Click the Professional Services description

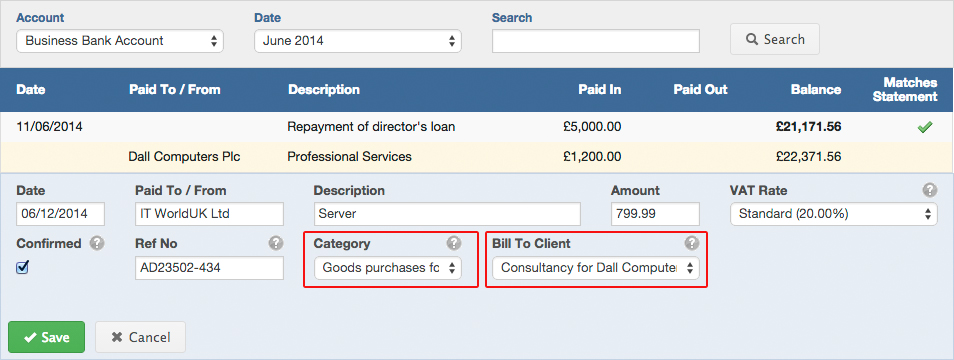(x=349, y=157)
